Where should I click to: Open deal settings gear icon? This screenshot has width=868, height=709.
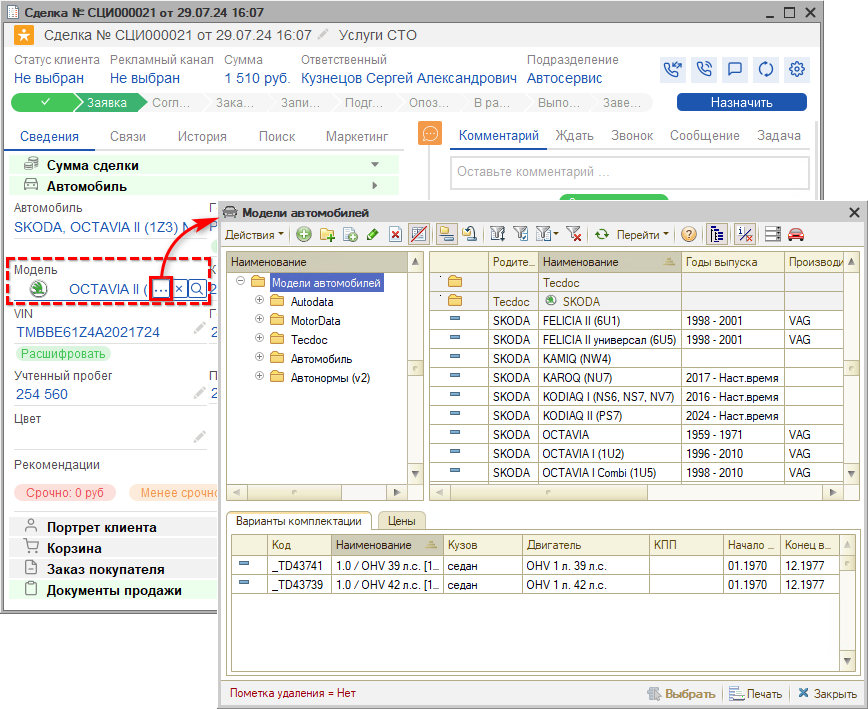click(x=797, y=69)
